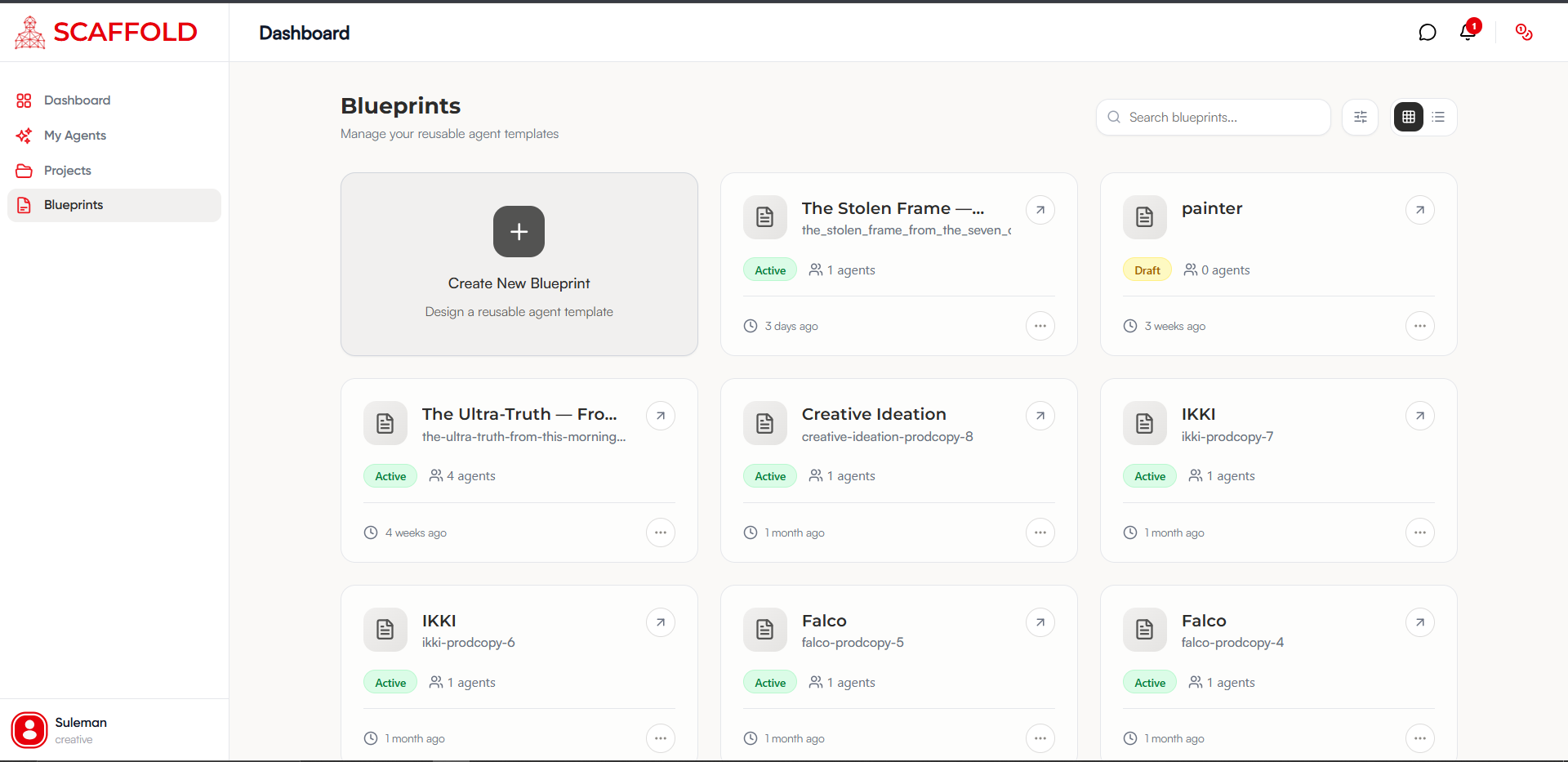Go to My Agents
Image resolution: width=1568 pixels, height=762 pixels.
114,136
